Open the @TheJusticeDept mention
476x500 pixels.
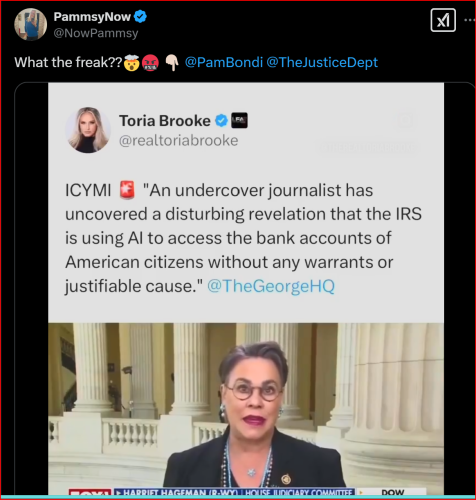(322, 62)
